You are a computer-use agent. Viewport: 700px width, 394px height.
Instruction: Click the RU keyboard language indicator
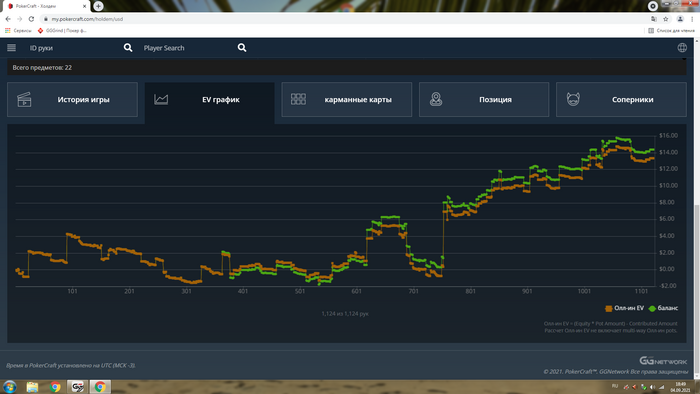coord(615,386)
